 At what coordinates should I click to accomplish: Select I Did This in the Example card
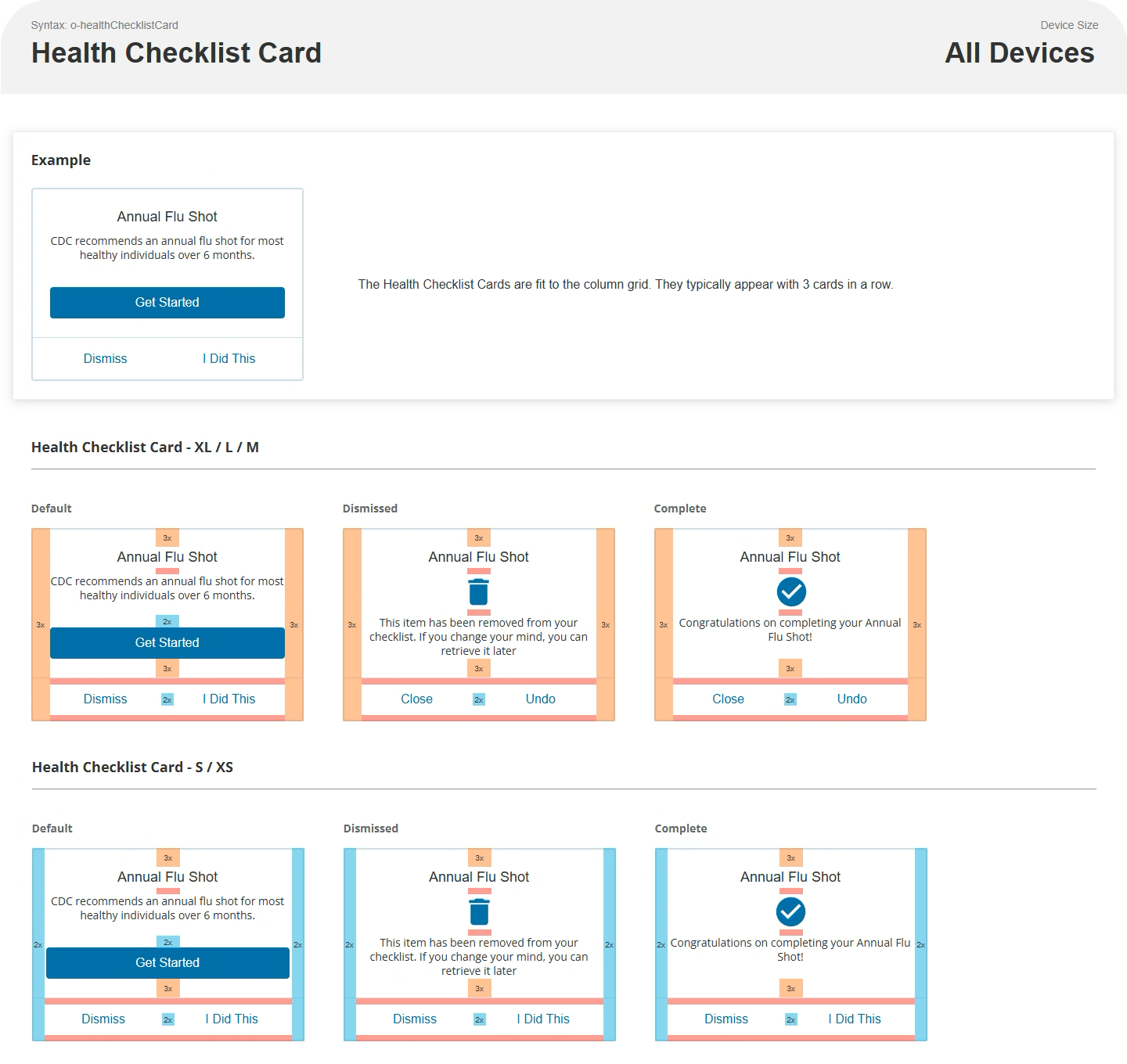[x=229, y=358]
